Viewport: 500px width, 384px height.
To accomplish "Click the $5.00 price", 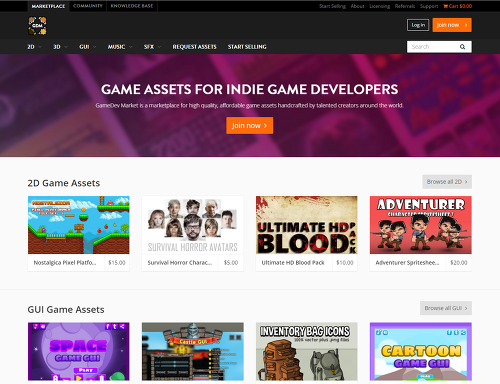I will coord(231,263).
